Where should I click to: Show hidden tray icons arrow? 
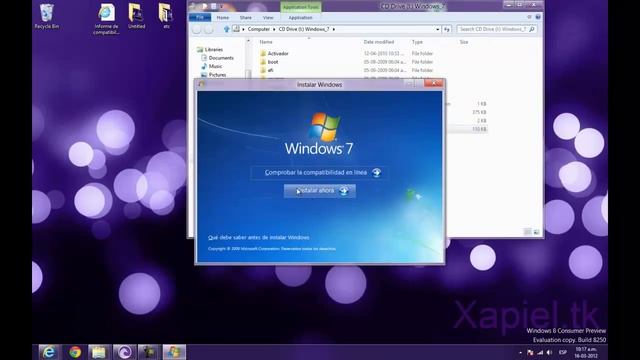pyautogui.click(x=520, y=353)
